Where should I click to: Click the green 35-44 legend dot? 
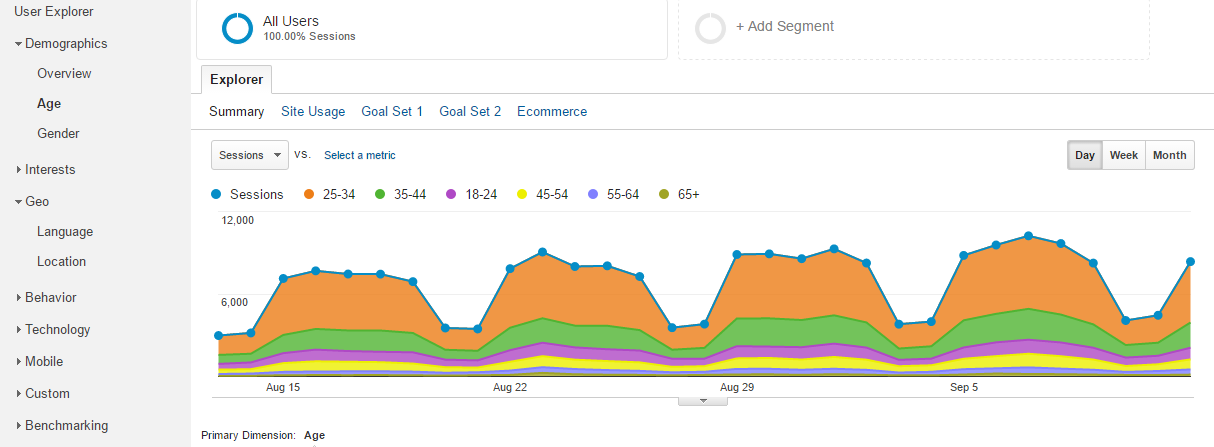pos(380,194)
